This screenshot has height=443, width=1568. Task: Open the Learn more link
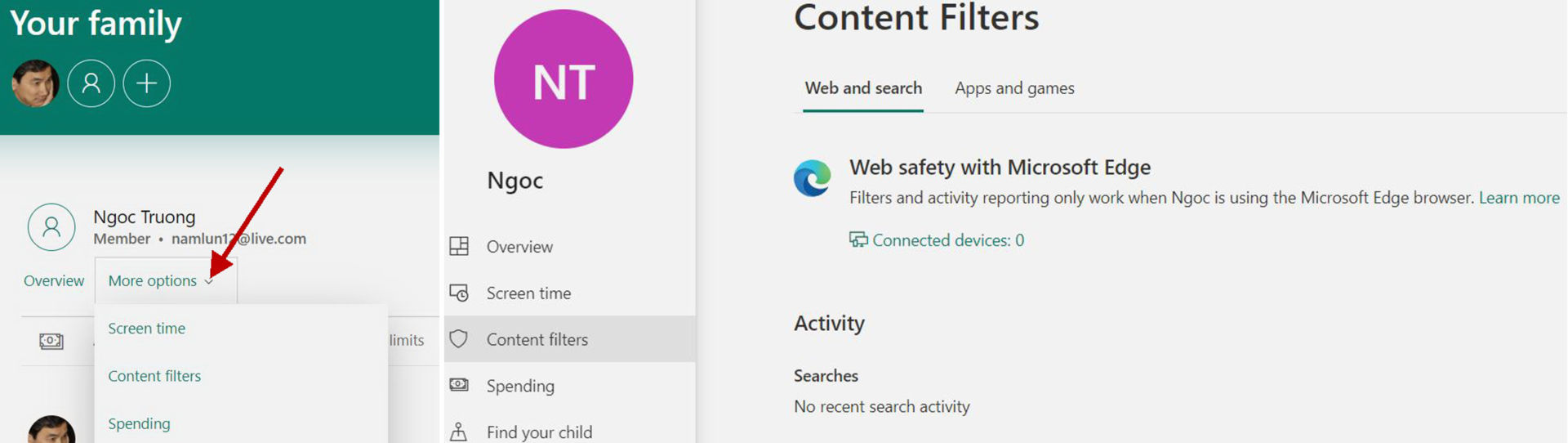pos(1519,198)
